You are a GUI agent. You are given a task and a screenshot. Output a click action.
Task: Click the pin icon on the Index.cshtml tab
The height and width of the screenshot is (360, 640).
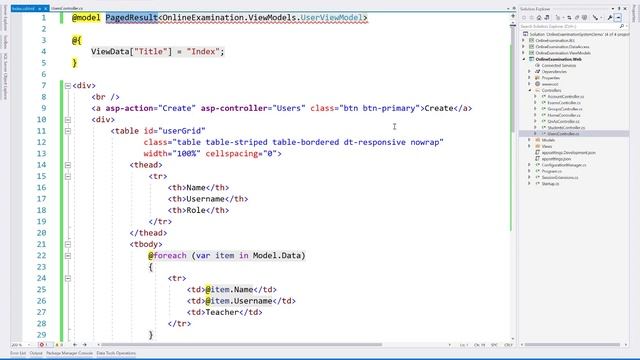40,9
